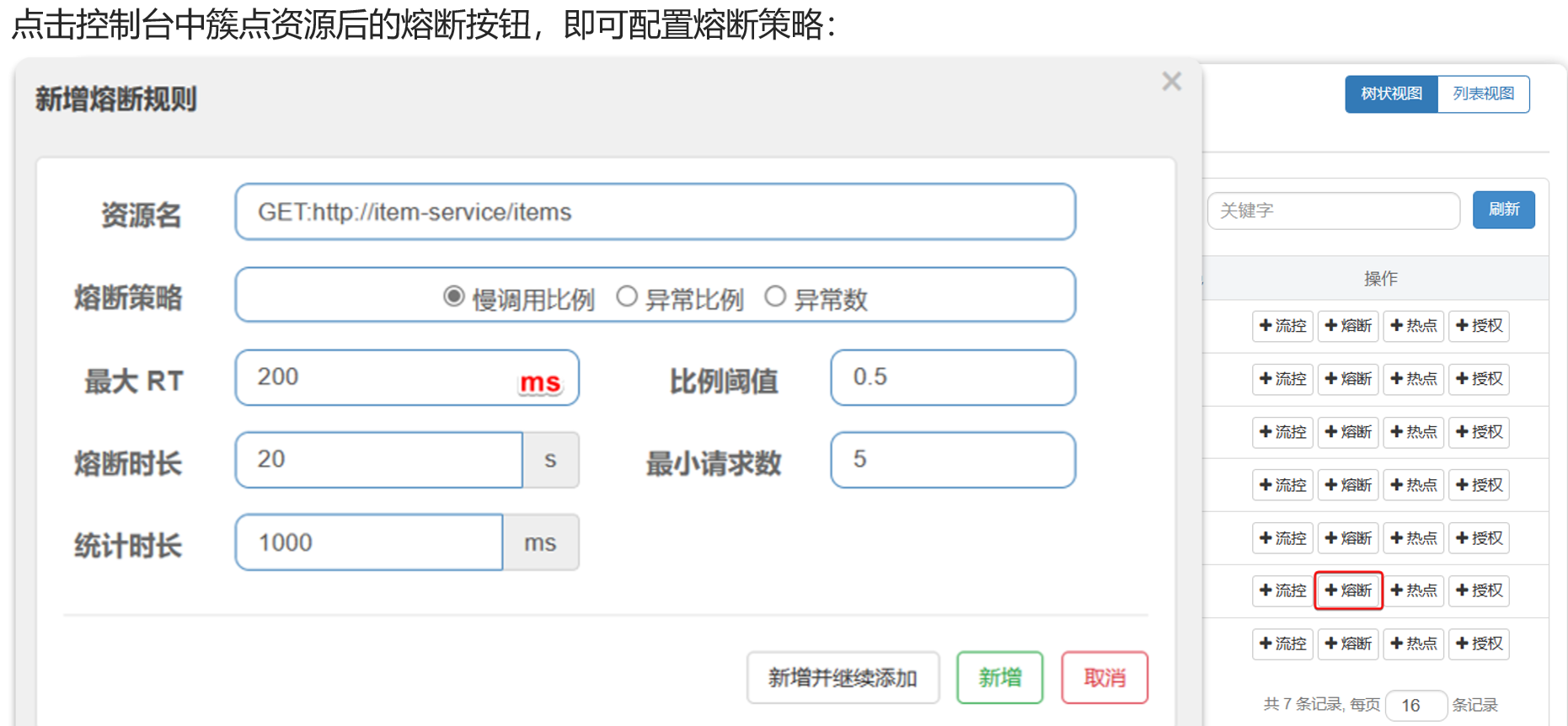Viewport: 1568px width, 726px height.
Task: Click 流控 in the first resource row
Action: click(1282, 326)
